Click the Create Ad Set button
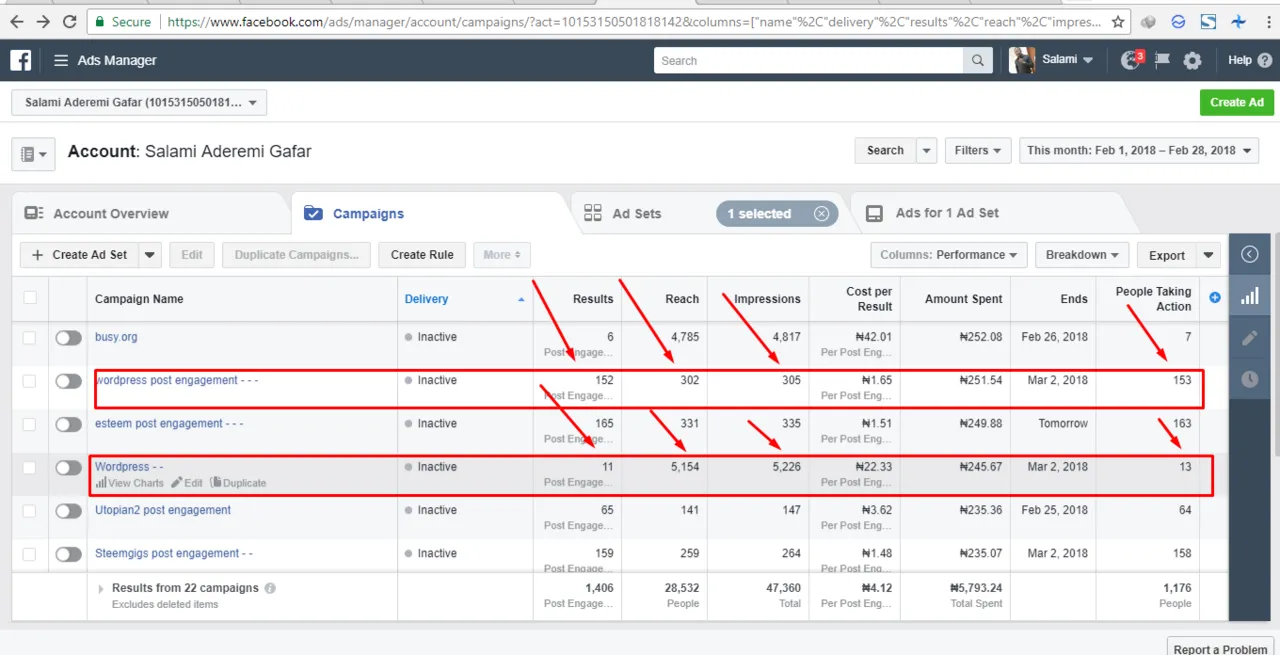 pyautogui.click(x=80, y=255)
